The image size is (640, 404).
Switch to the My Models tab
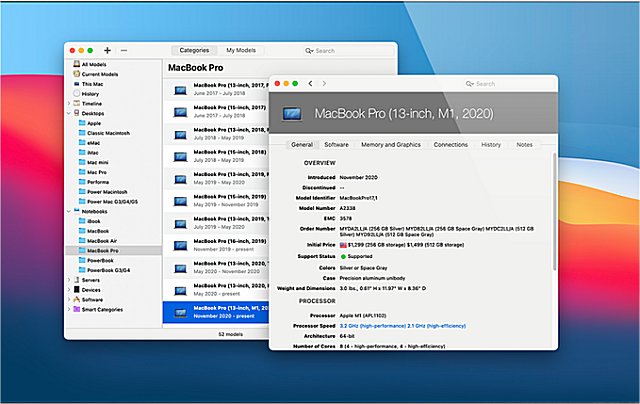point(241,50)
